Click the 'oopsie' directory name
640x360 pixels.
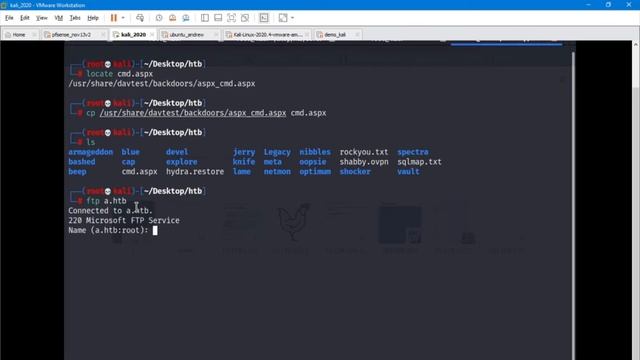[x=313, y=162]
